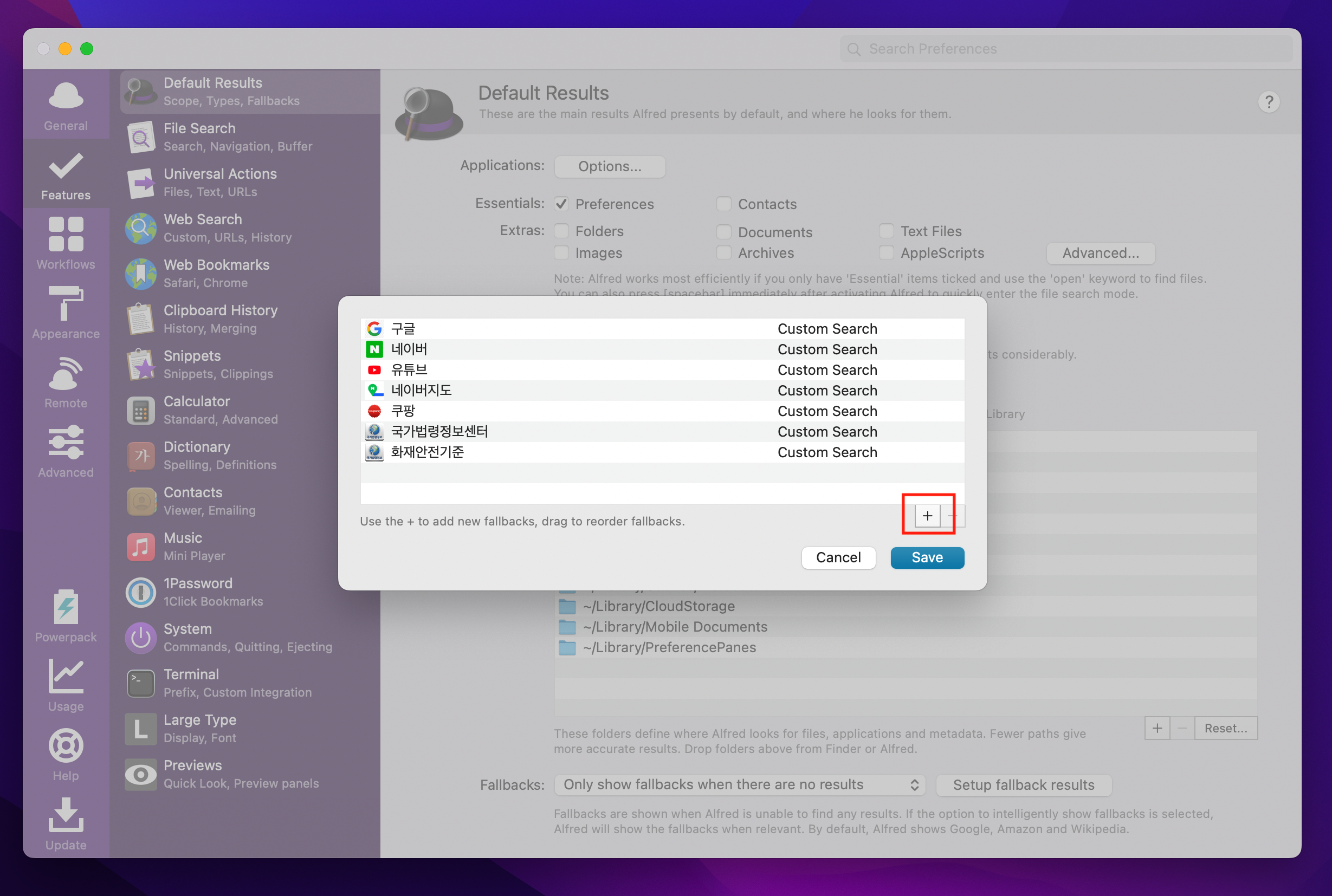The height and width of the screenshot is (896, 1332).
Task: Select ~/Library/Mobile Documents folder row
Action: (906, 627)
